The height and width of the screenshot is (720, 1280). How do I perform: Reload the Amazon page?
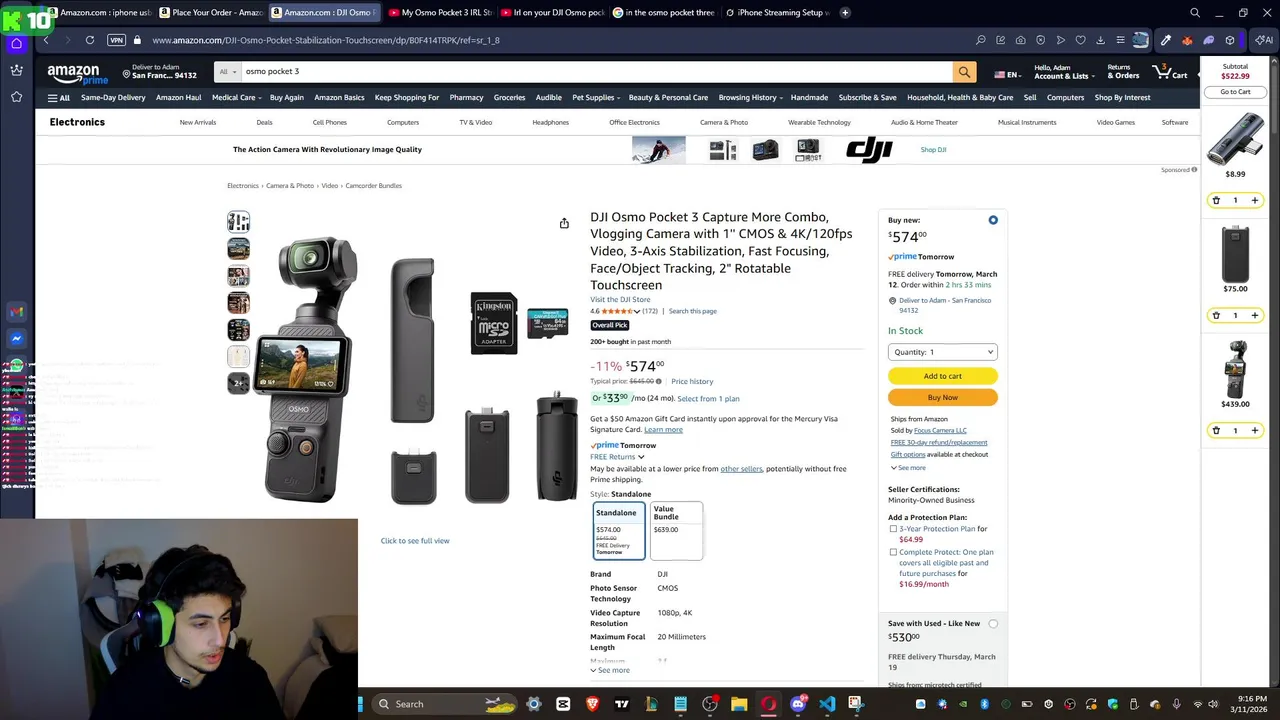pyautogui.click(x=90, y=40)
